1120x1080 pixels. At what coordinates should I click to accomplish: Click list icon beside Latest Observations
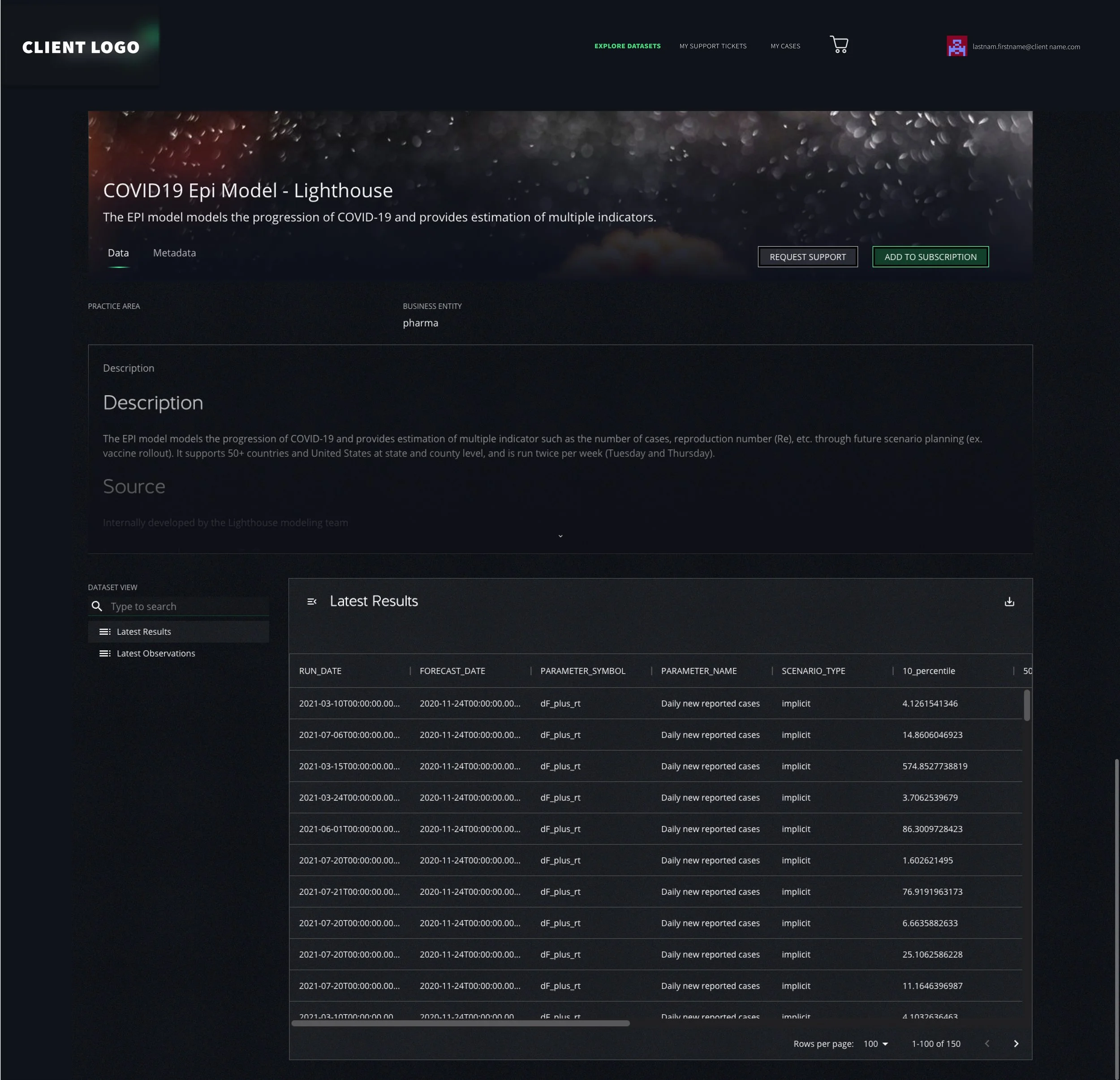(x=104, y=653)
